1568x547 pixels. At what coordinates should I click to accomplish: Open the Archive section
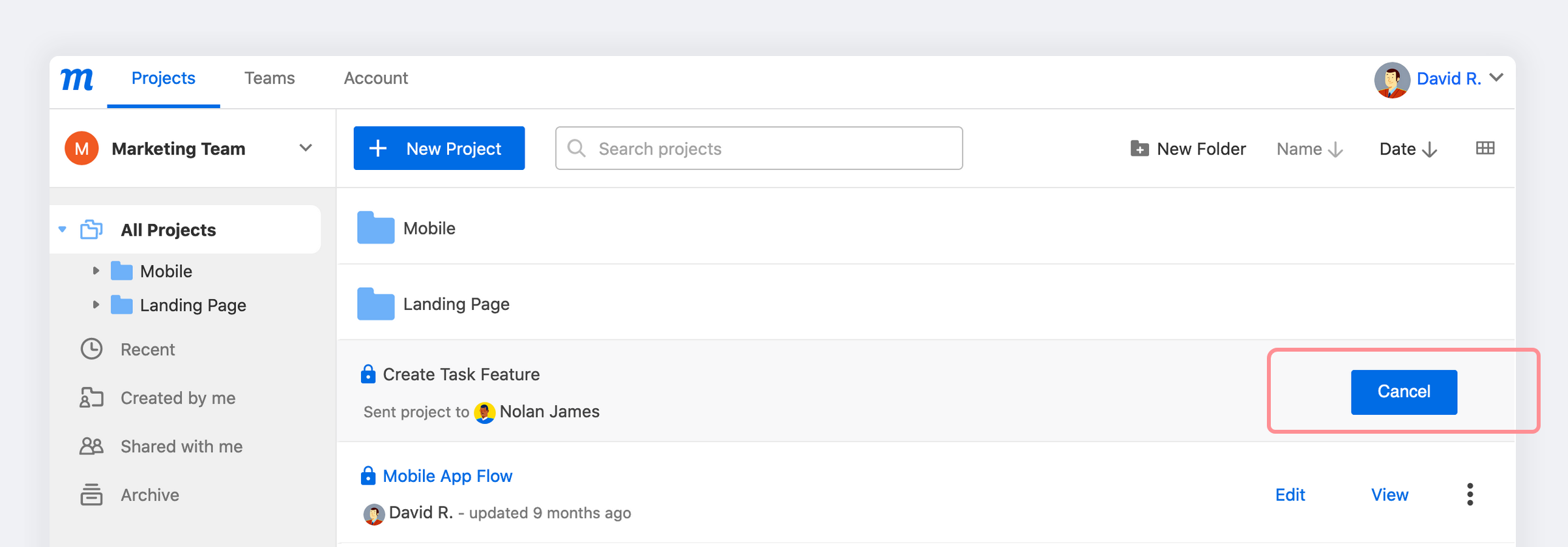[x=149, y=495]
